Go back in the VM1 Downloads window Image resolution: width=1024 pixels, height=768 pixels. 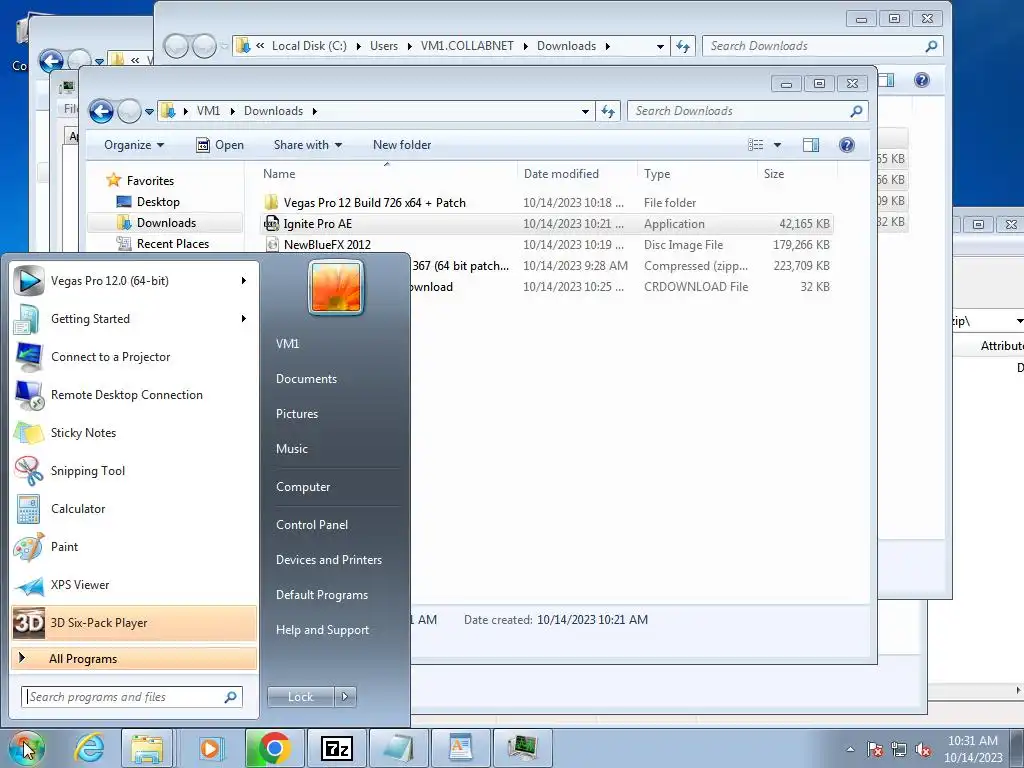click(101, 111)
